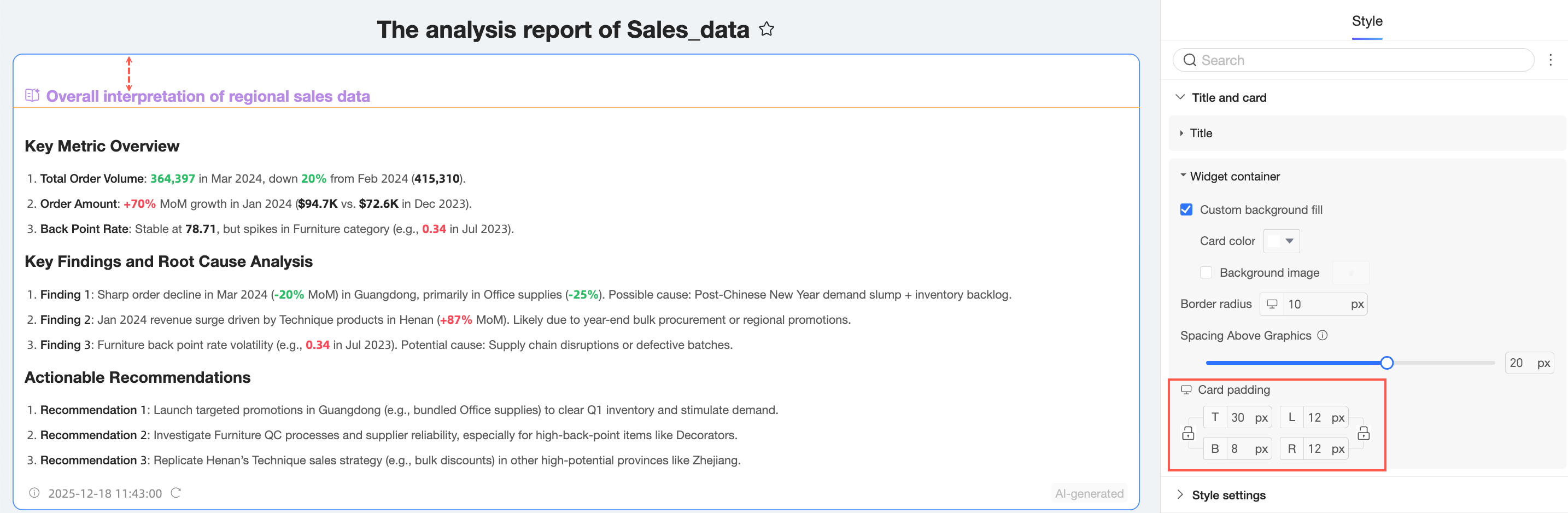Click the left-right padding lock icon
The height and width of the screenshot is (513, 1568).
[x=1364, y=433]
